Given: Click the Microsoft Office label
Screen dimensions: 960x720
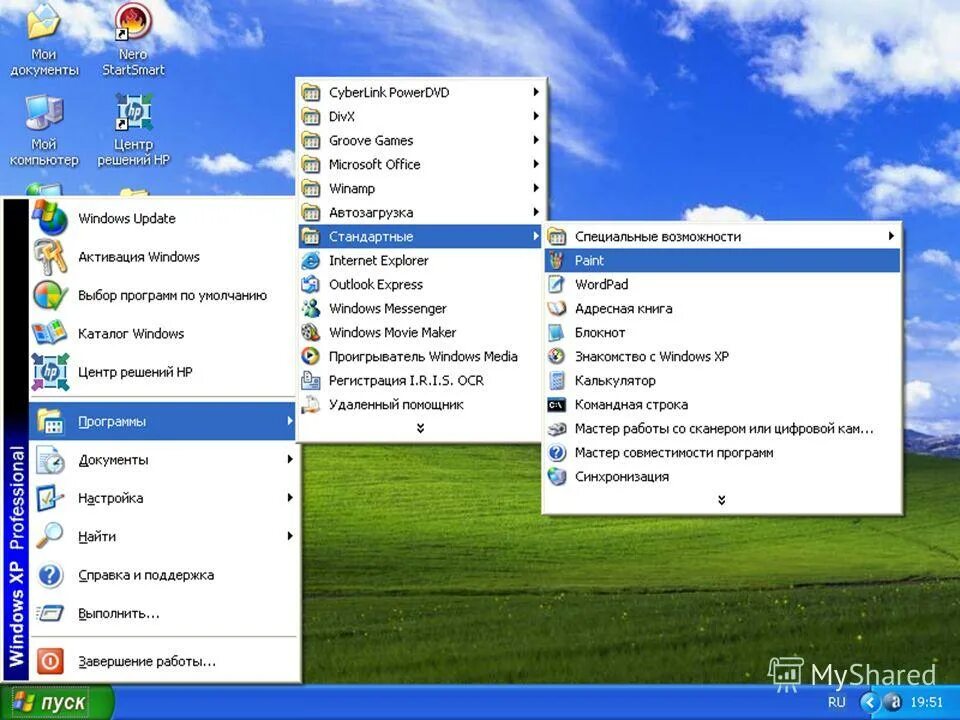Looking at the screenshot, I should (375, 164).
